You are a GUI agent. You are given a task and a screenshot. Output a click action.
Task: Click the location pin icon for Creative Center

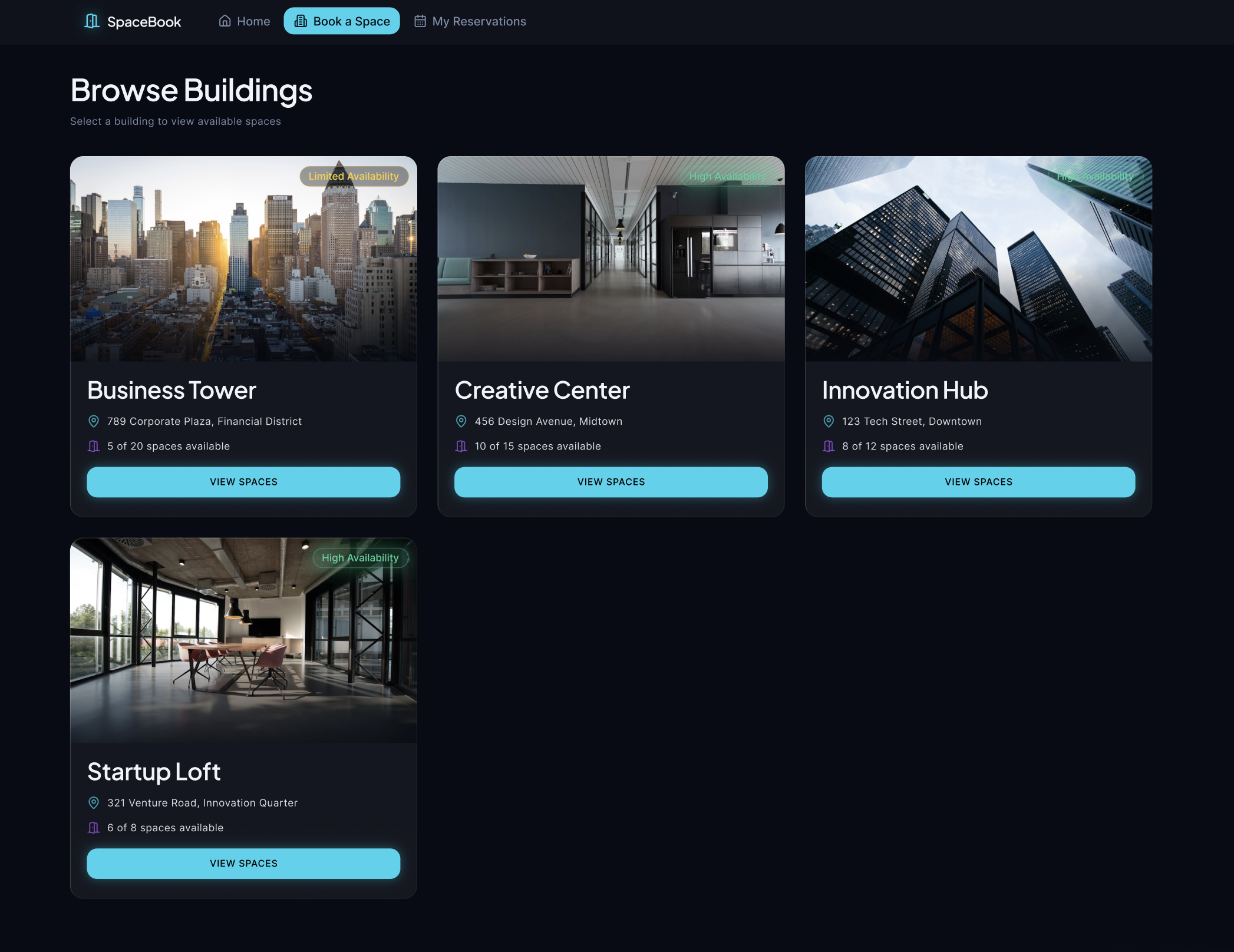coord(461,421)
